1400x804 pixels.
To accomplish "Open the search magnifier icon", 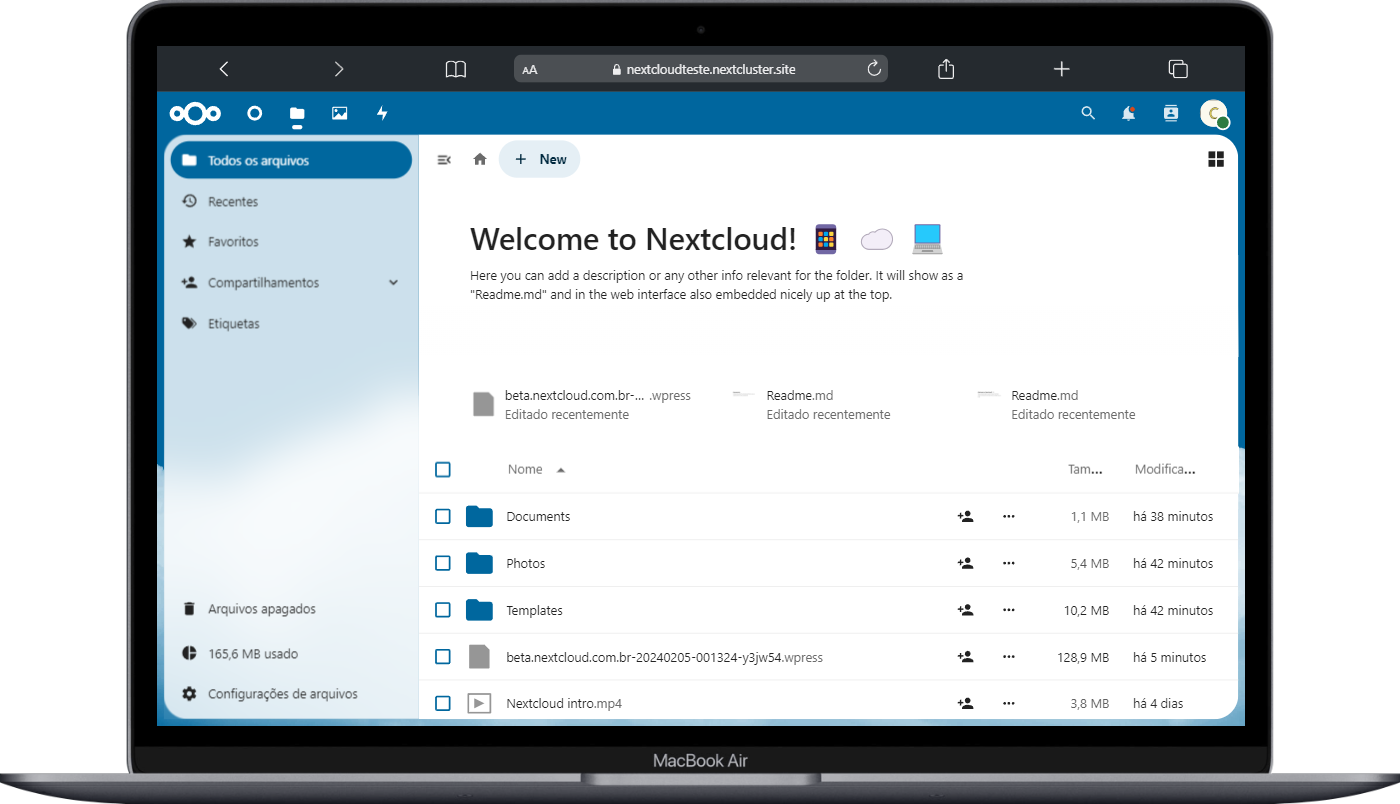I will pyautogui.click(x=1088, y=113).
